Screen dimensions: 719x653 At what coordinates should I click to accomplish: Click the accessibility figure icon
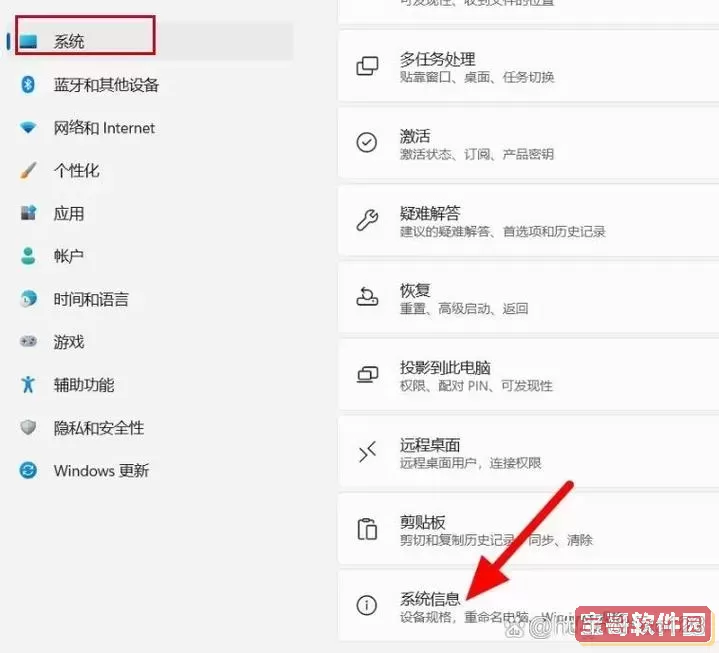(28, 384)
